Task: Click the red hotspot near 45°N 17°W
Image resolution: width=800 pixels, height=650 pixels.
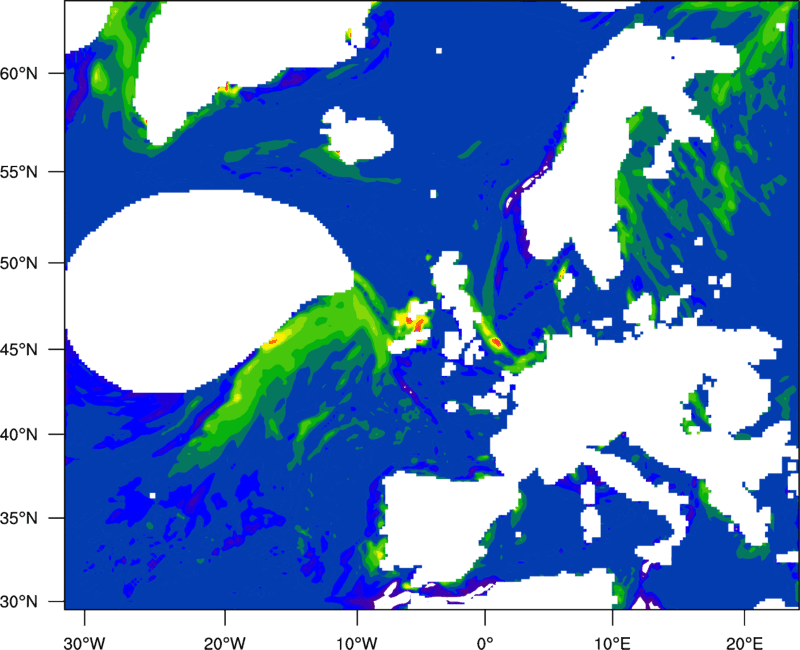Action: (272, 342)
